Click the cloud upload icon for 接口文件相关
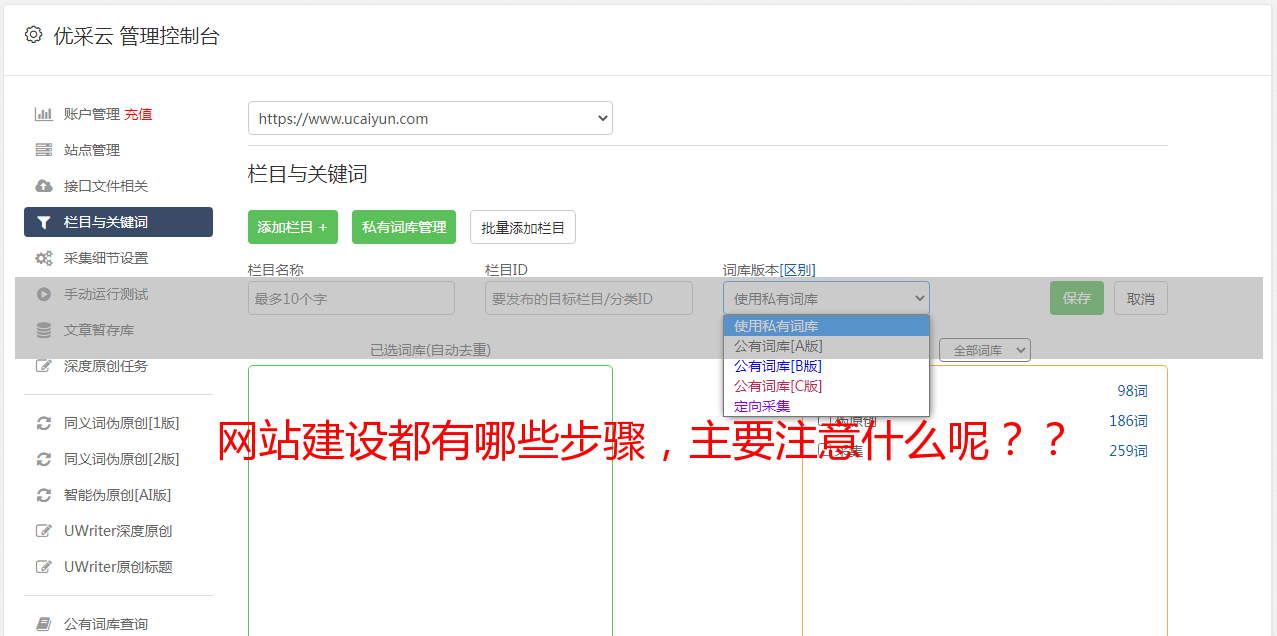This screenshot has height=636, width=1277. [44, 186]
